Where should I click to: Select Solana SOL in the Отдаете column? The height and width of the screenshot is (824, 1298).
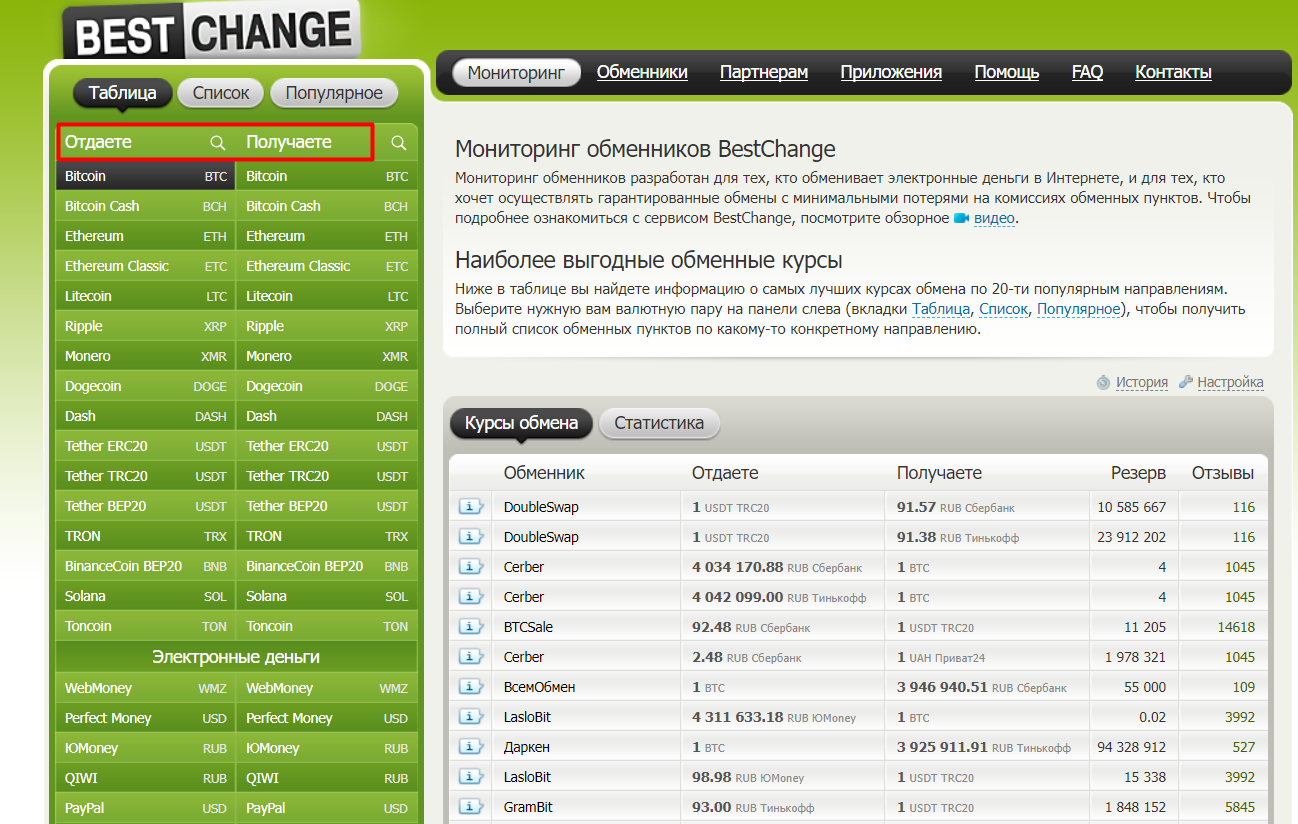[x=146, y=596]
